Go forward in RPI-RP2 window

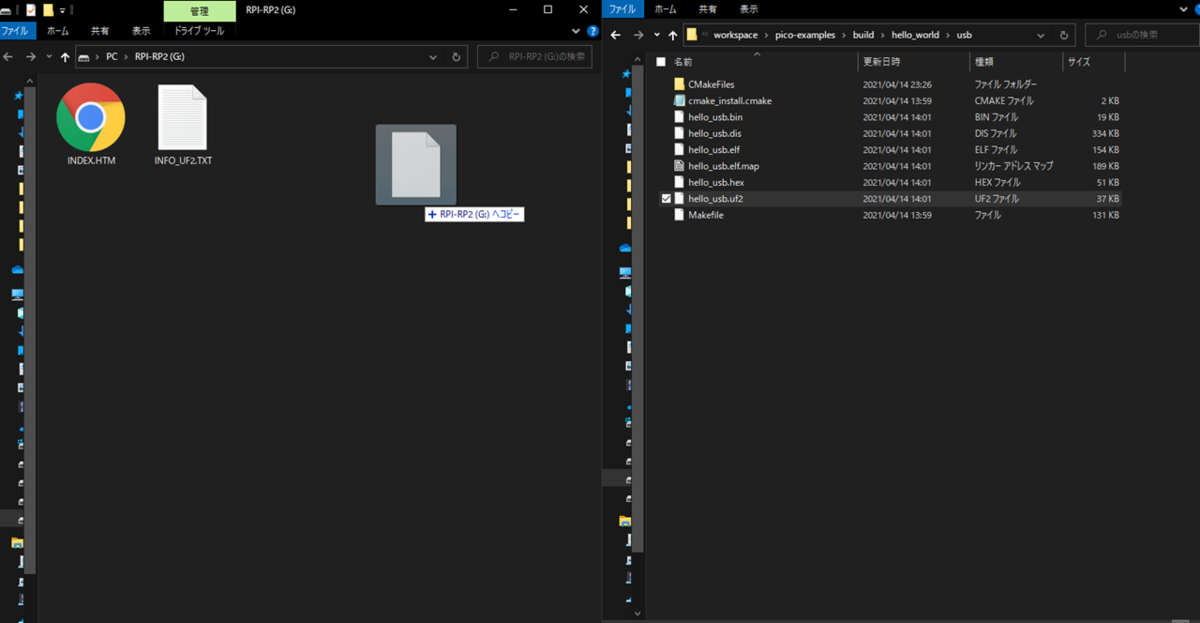[31, 57]
